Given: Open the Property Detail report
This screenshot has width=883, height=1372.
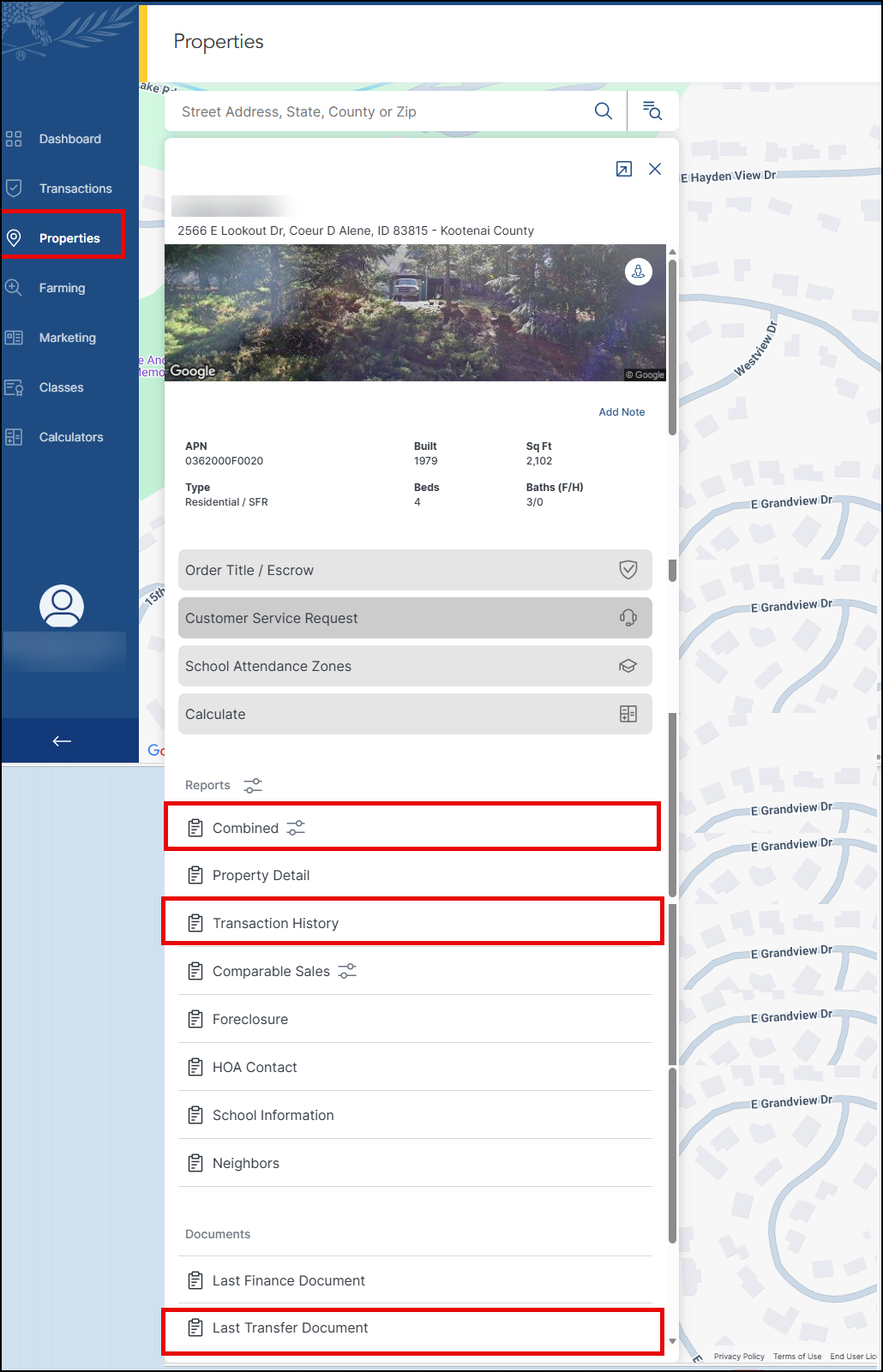Looking at the screenshot, I should tap(415, 875).
